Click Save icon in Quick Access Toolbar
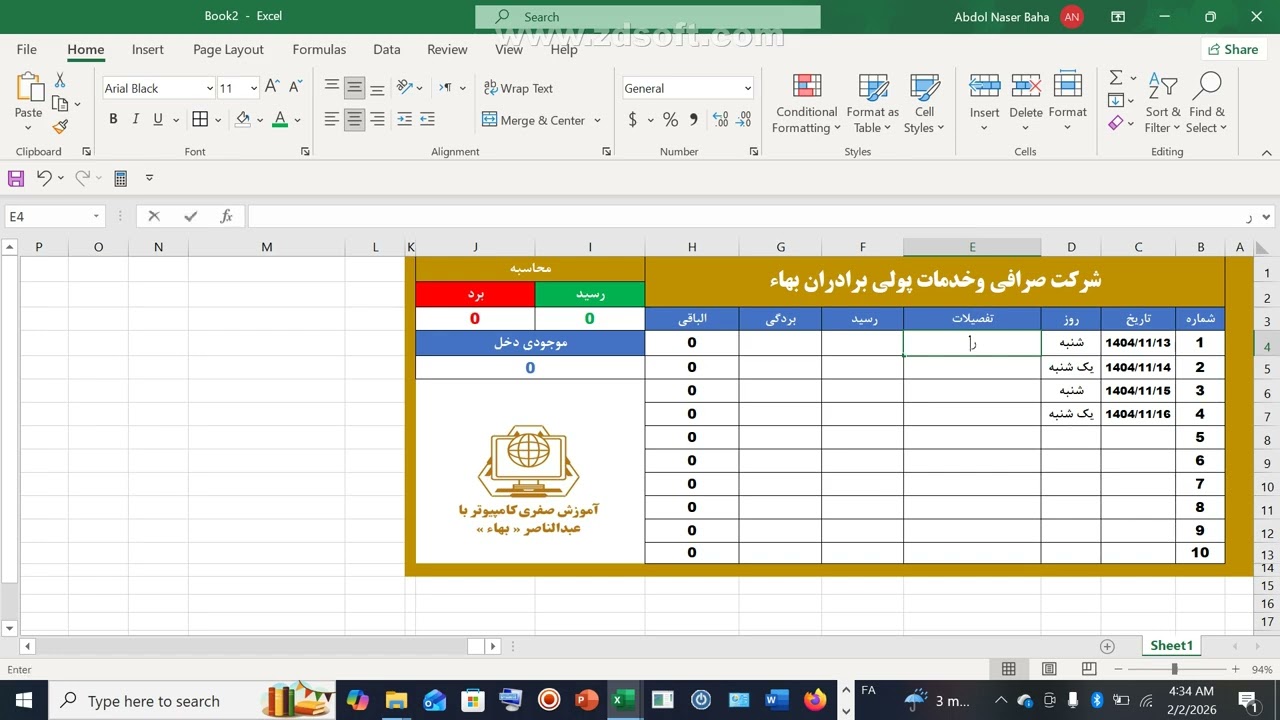Screen dimensions: 1280x720 point(16,178)
